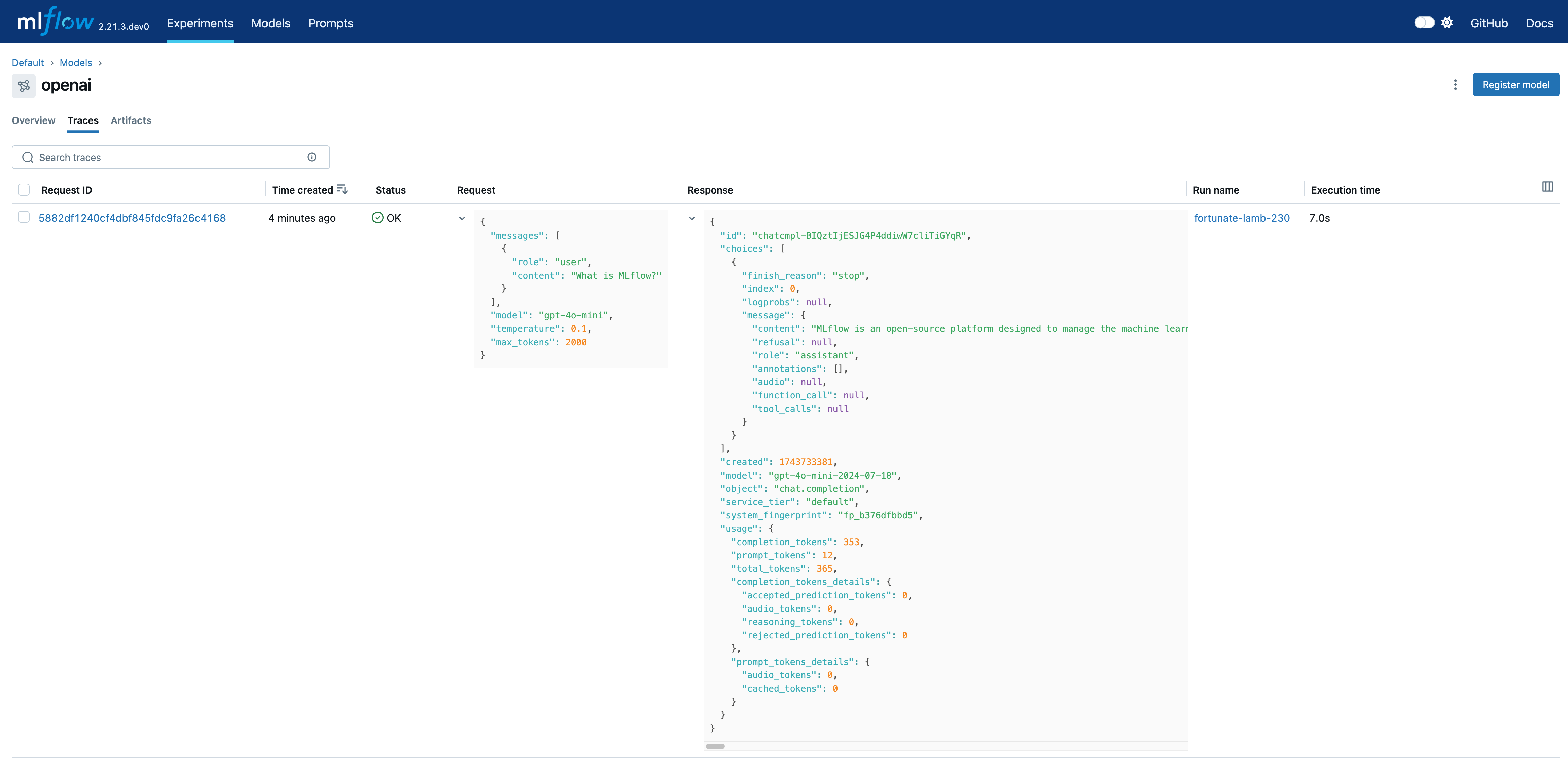Click the Response horizontal scrollbar thumb
The height and width of the screenshot is (768, 1568).
[715, 746]
